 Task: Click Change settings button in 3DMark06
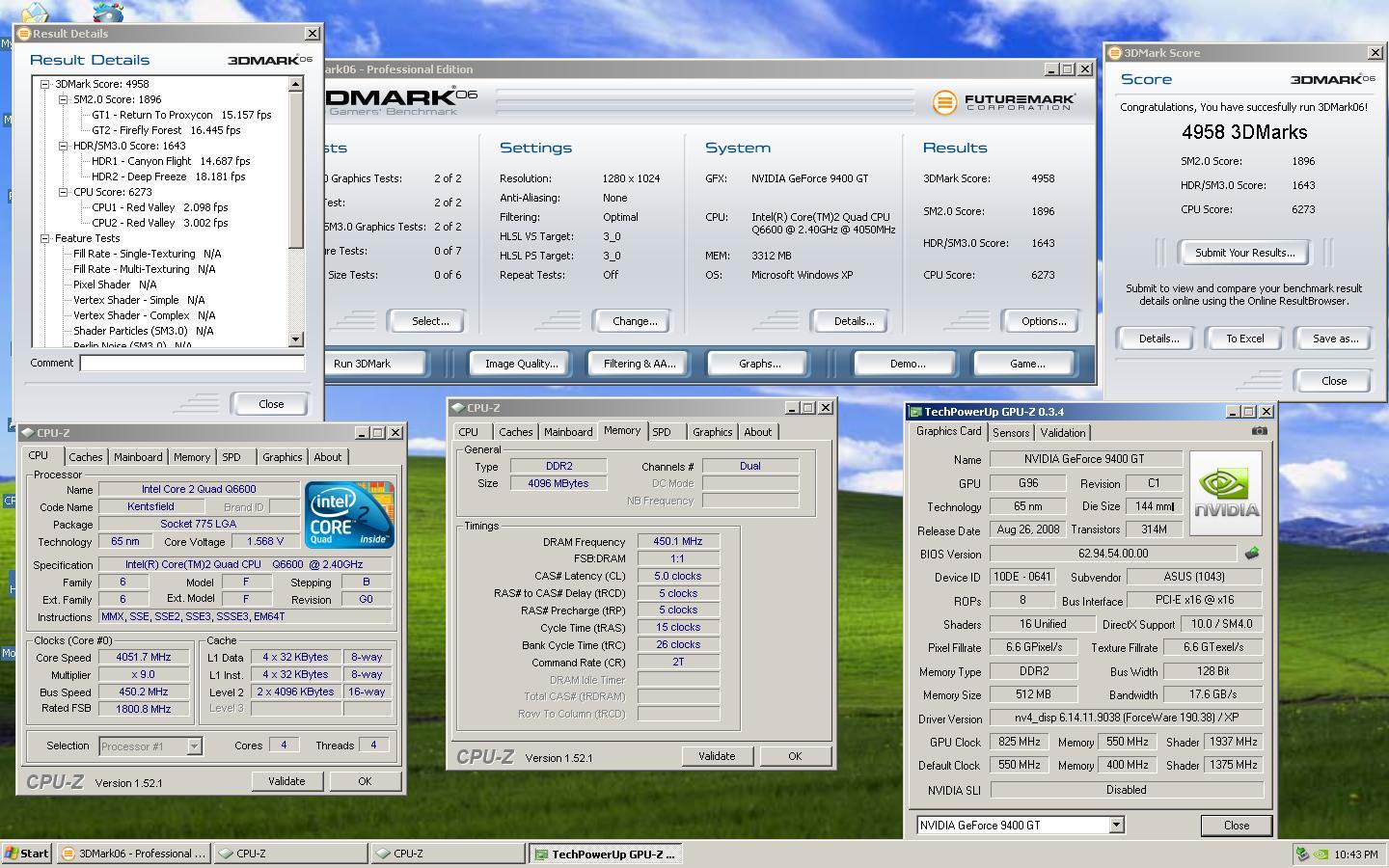[635, 321]
